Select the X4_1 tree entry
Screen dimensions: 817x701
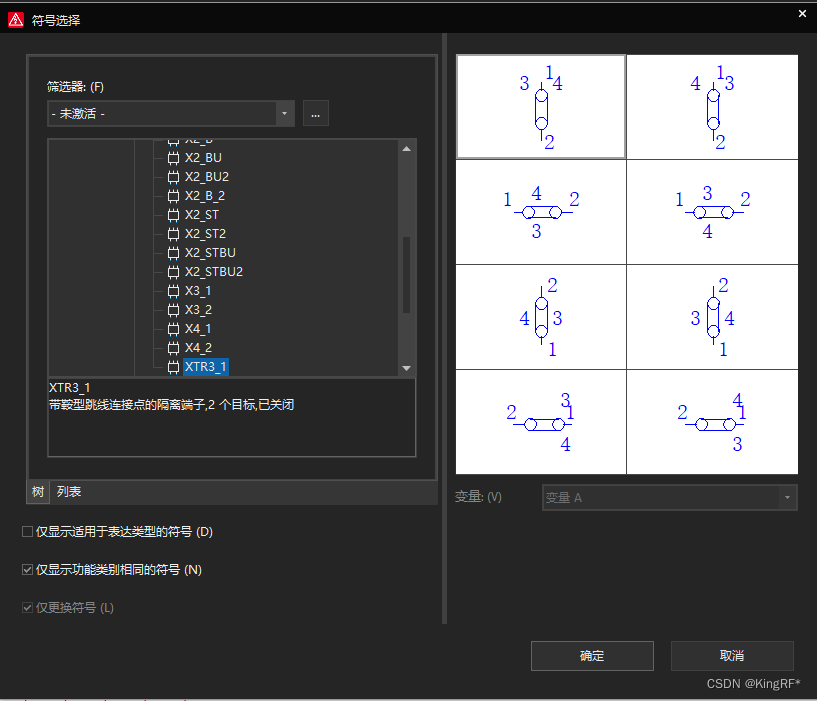pyautogui.click(x=198, y=329)
